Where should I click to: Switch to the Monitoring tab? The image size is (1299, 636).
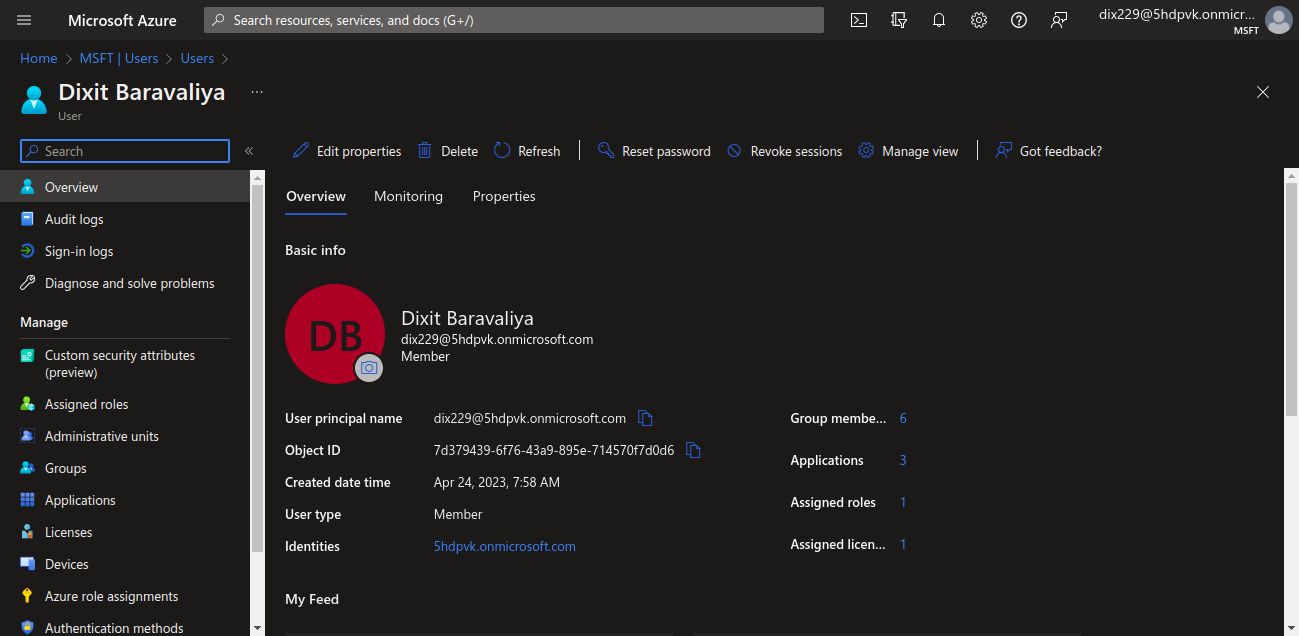pos(408,196)
